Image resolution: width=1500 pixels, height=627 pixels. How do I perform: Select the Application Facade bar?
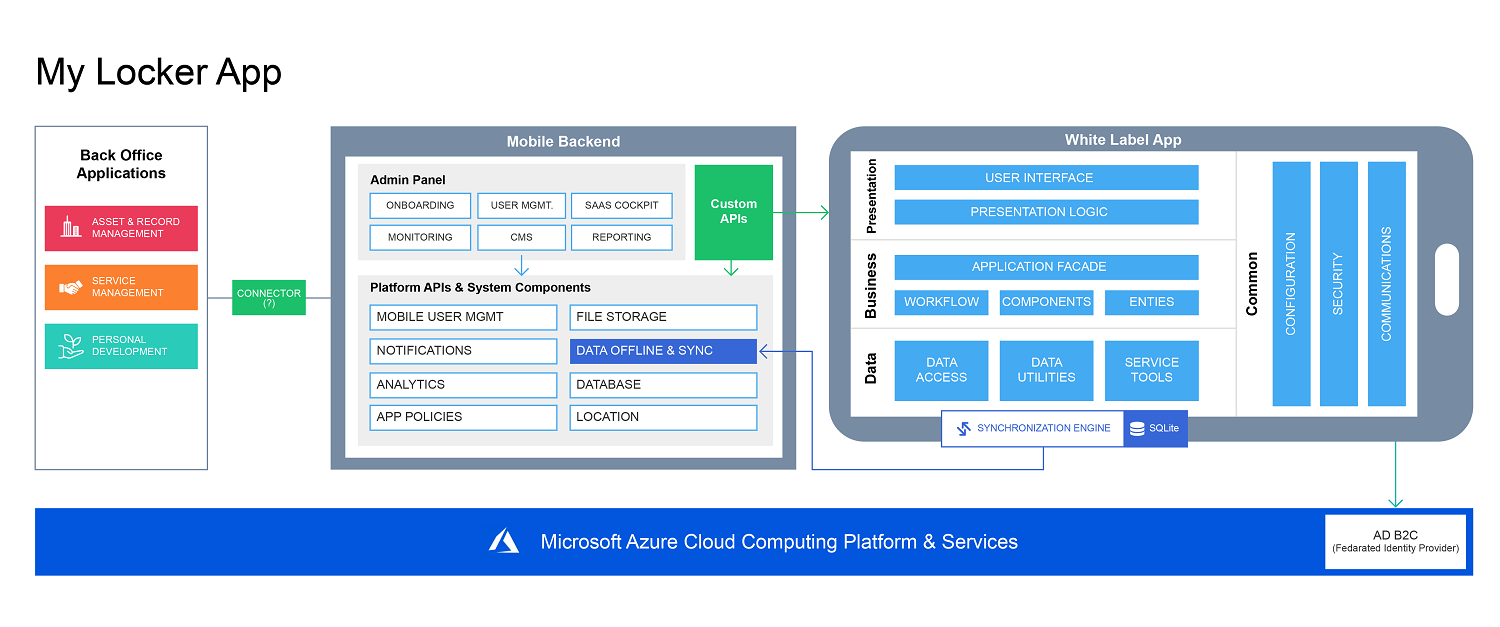(1046, 267)
